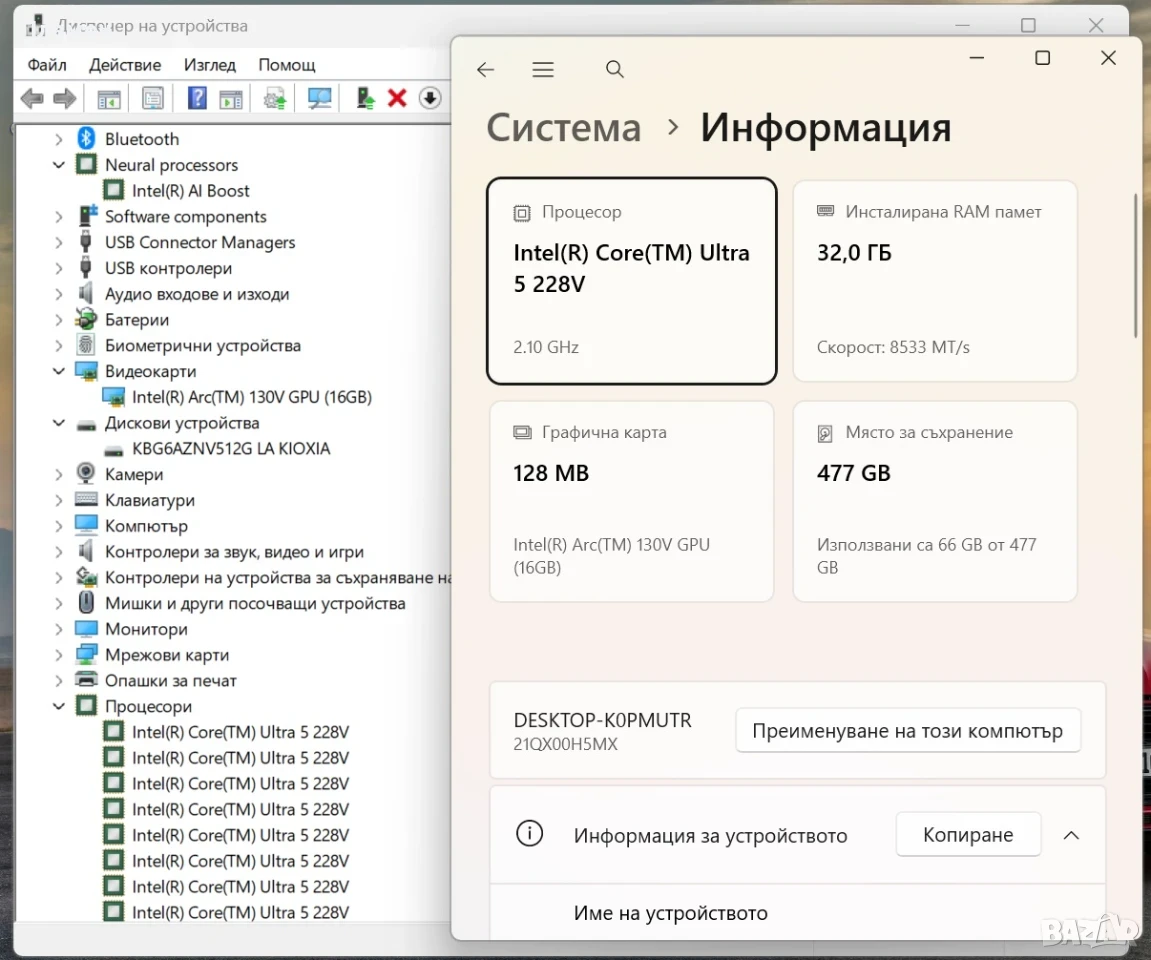Click the search magnifier icon in Settings
Image resolution: width=1151 pixels, height=960 pixels.
pos(614,69)
